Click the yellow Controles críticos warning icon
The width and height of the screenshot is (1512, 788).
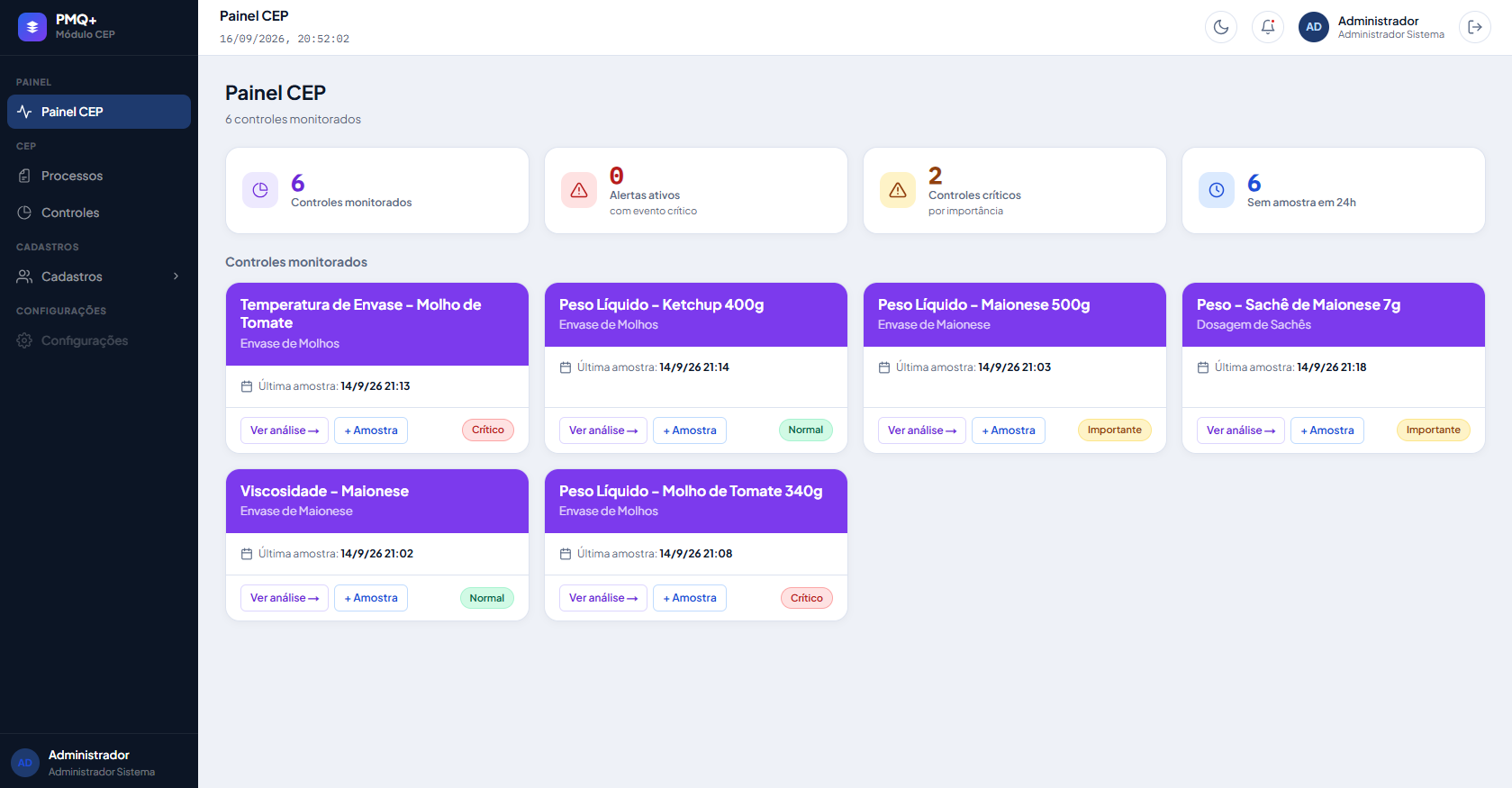[x=898, y=190]
